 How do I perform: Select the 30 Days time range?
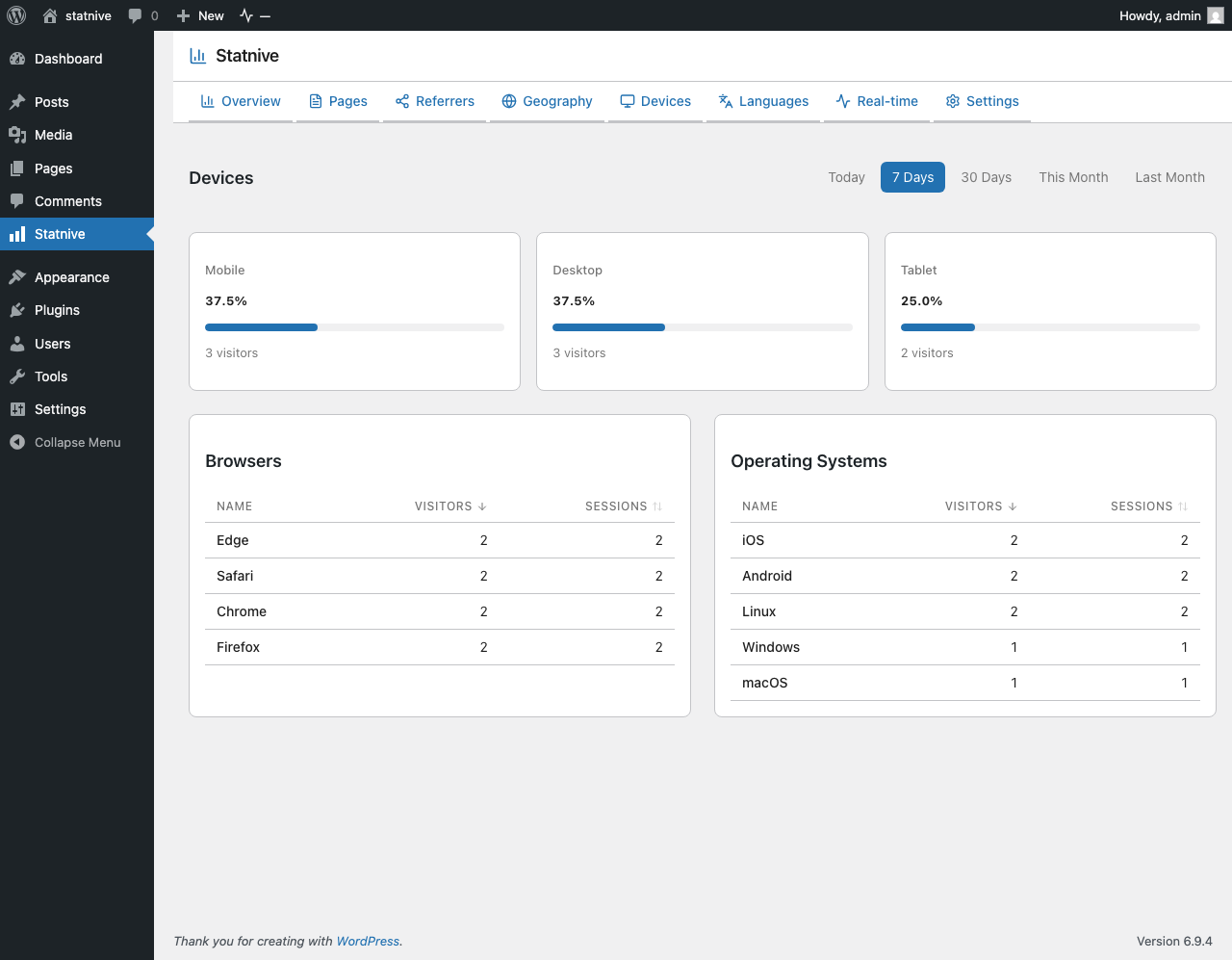(x=986, y=177)
